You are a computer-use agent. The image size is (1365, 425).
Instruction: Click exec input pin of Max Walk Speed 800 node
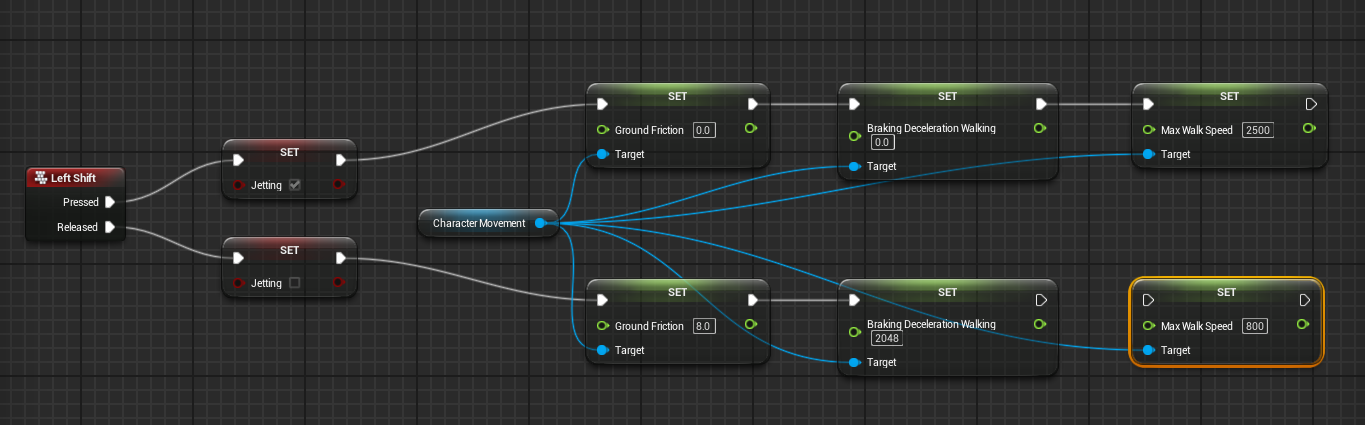pos(1148,300)
